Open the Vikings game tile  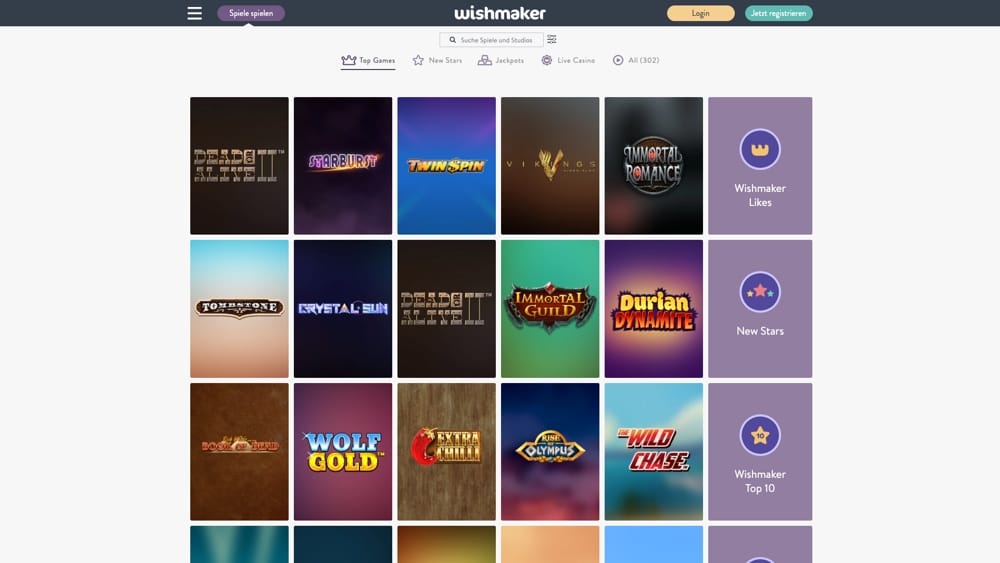pos(550,166)
